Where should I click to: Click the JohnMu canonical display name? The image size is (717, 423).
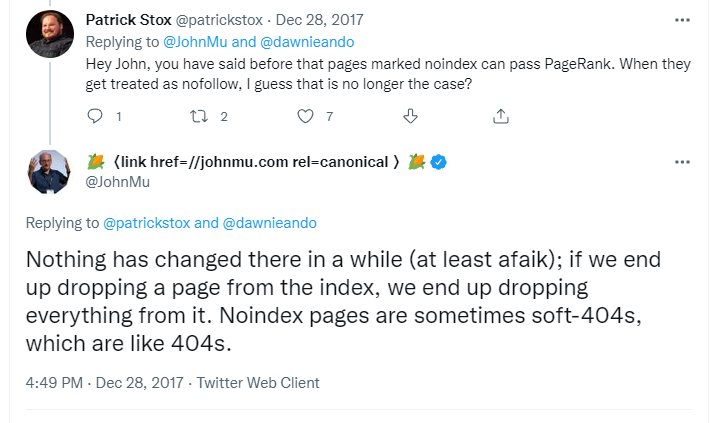(256, 162)
